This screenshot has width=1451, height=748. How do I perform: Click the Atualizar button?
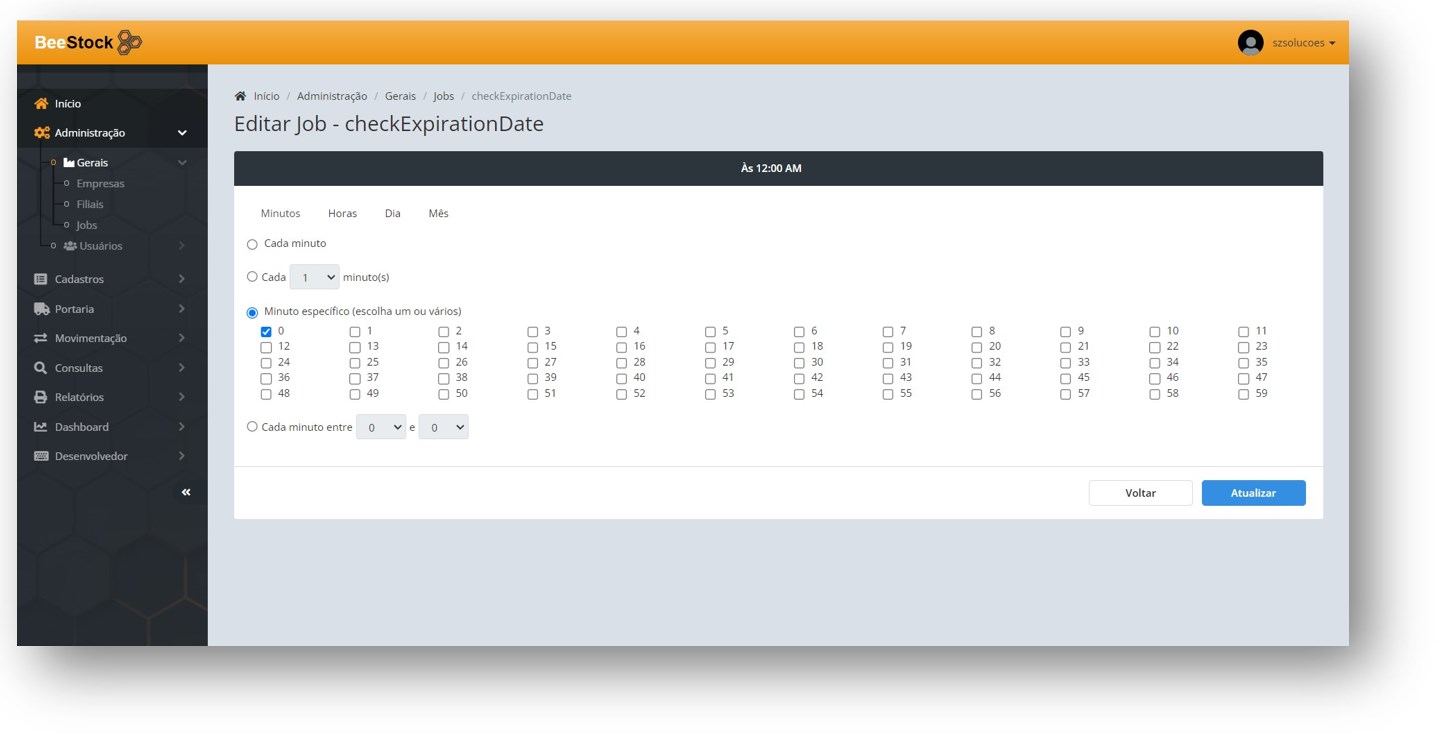pos(1252,493)
